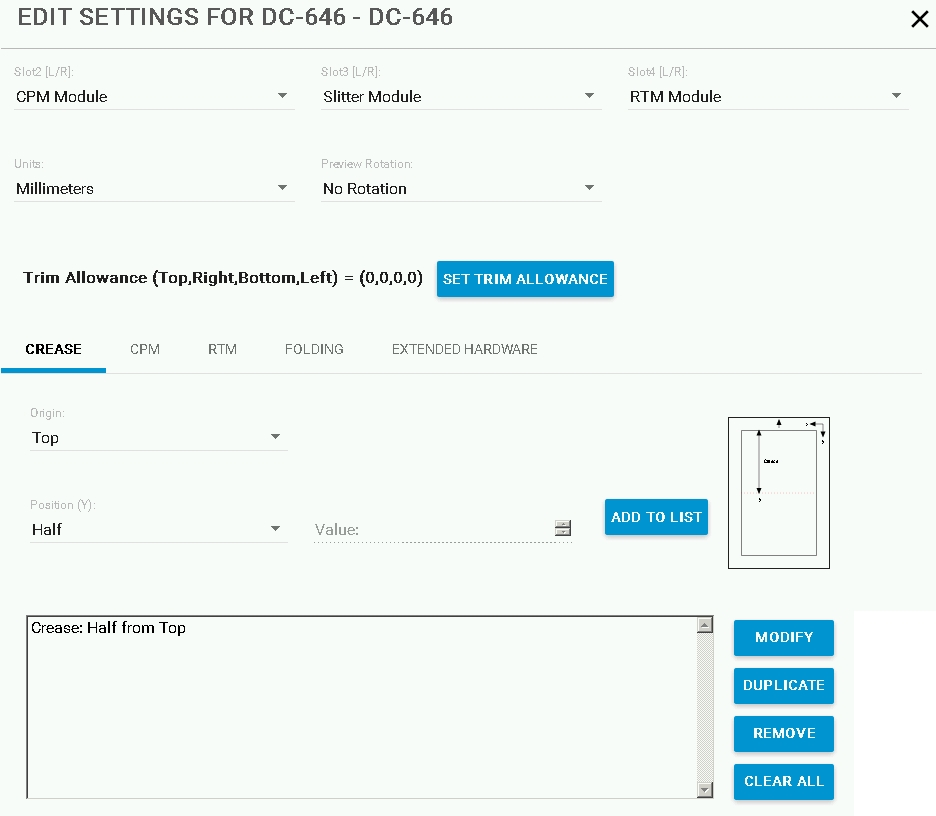
Task: Click the CLEAR ALL button
Action: 783,781
